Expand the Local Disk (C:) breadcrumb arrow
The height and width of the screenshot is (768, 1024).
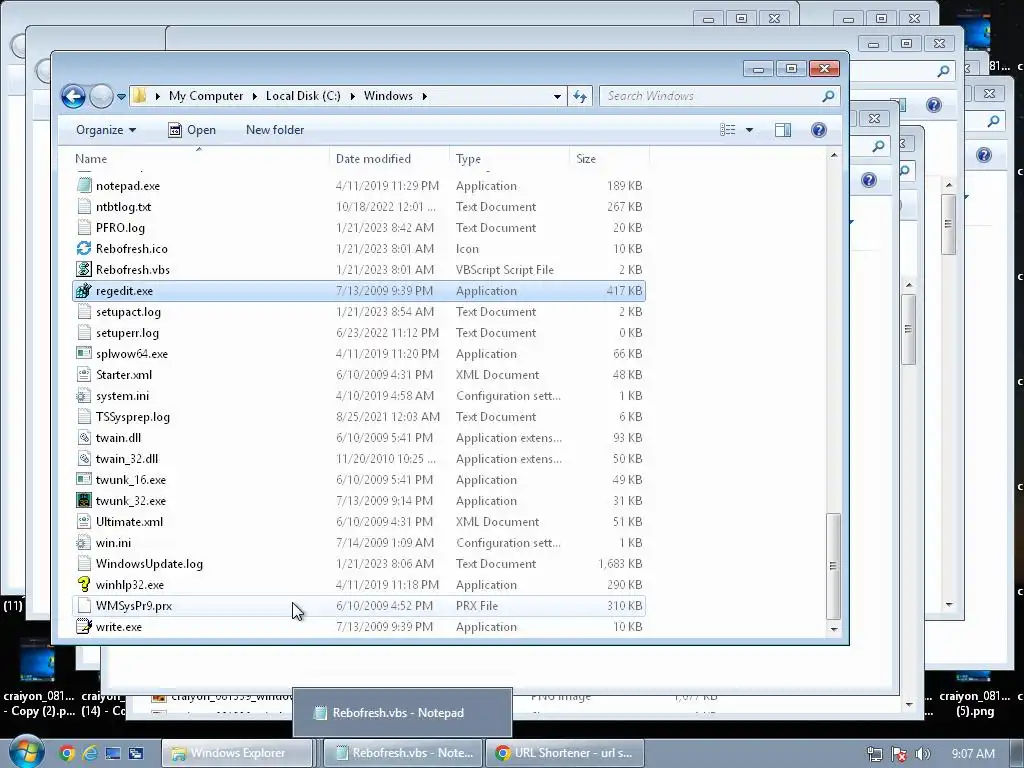point(353,96)
